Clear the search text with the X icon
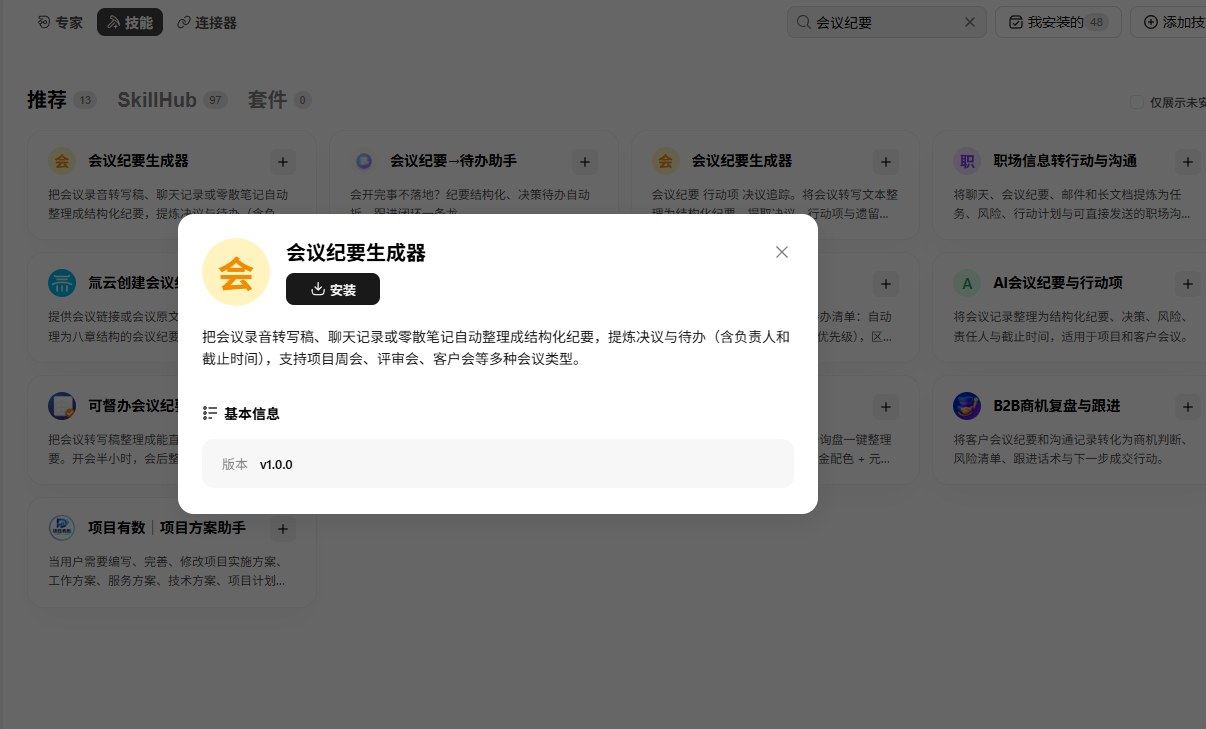Image resolution: width=1206 pixels, height=729 pixels. (x=969, y=22)
